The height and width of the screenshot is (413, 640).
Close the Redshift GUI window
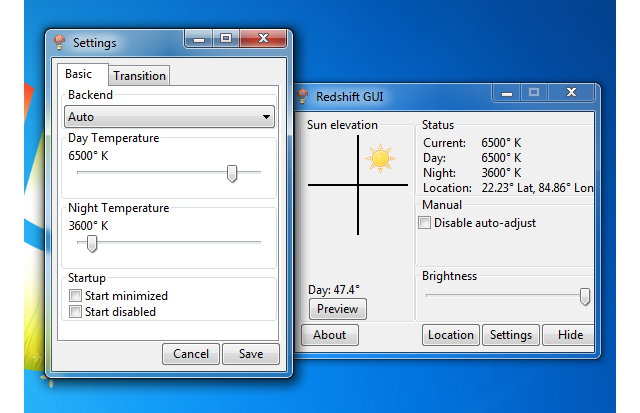coord(571,93)
